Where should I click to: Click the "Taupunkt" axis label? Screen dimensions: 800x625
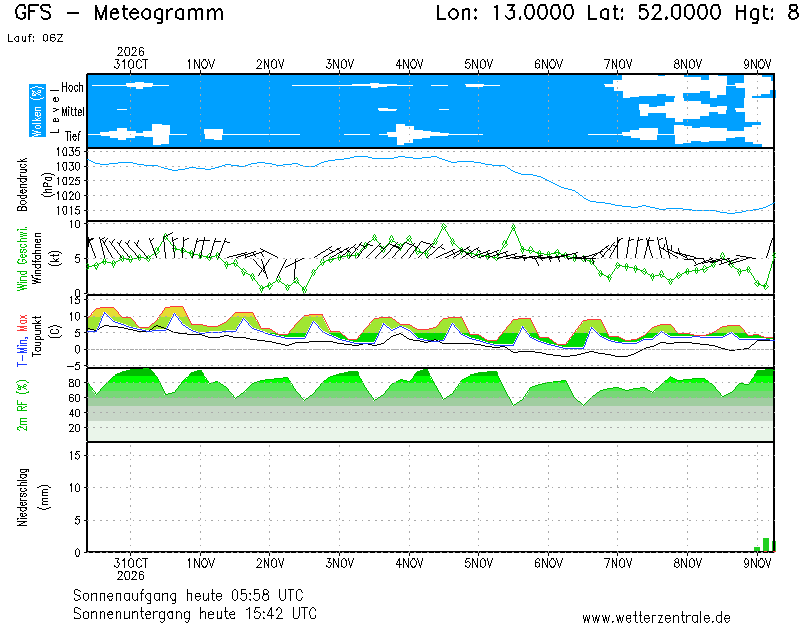37,337
